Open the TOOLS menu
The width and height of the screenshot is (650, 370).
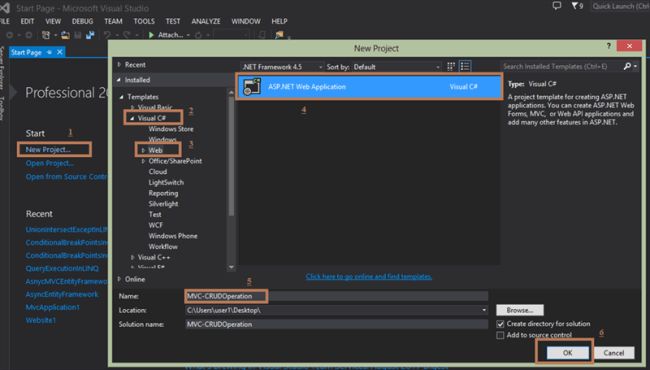coord(144,21)
